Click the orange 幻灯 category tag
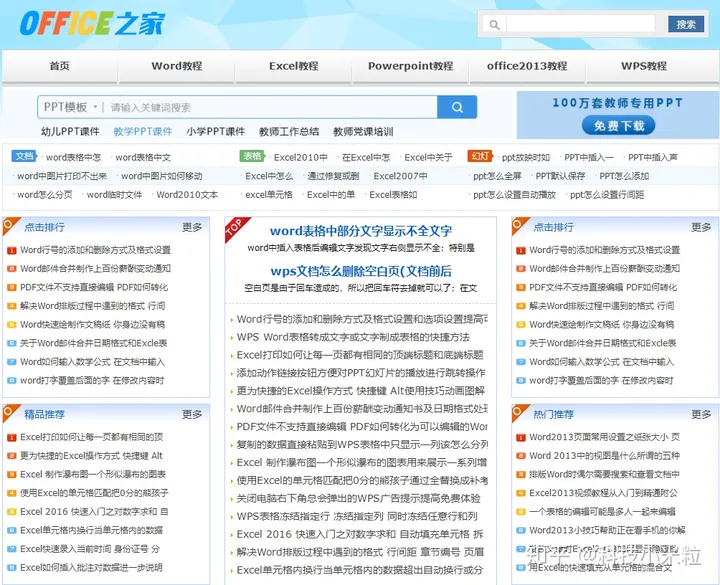Image resolution: width=720 pixels, height=585 pixels. [480, 156]
